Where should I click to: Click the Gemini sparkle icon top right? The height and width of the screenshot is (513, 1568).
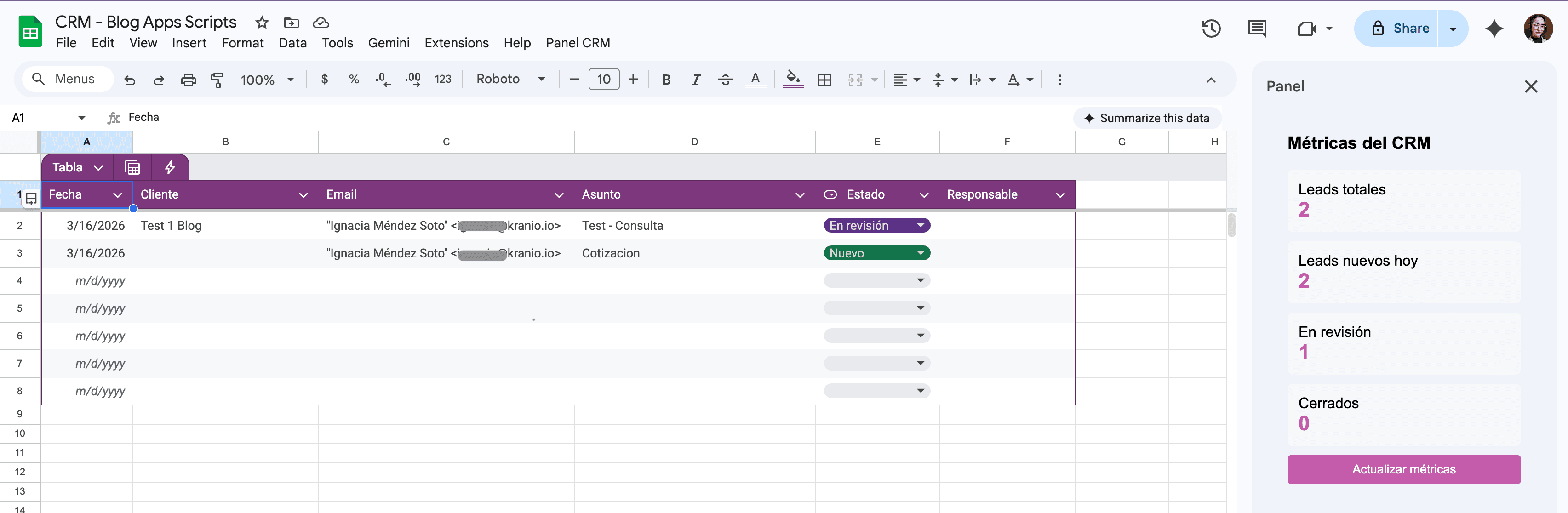[1494, 28]
